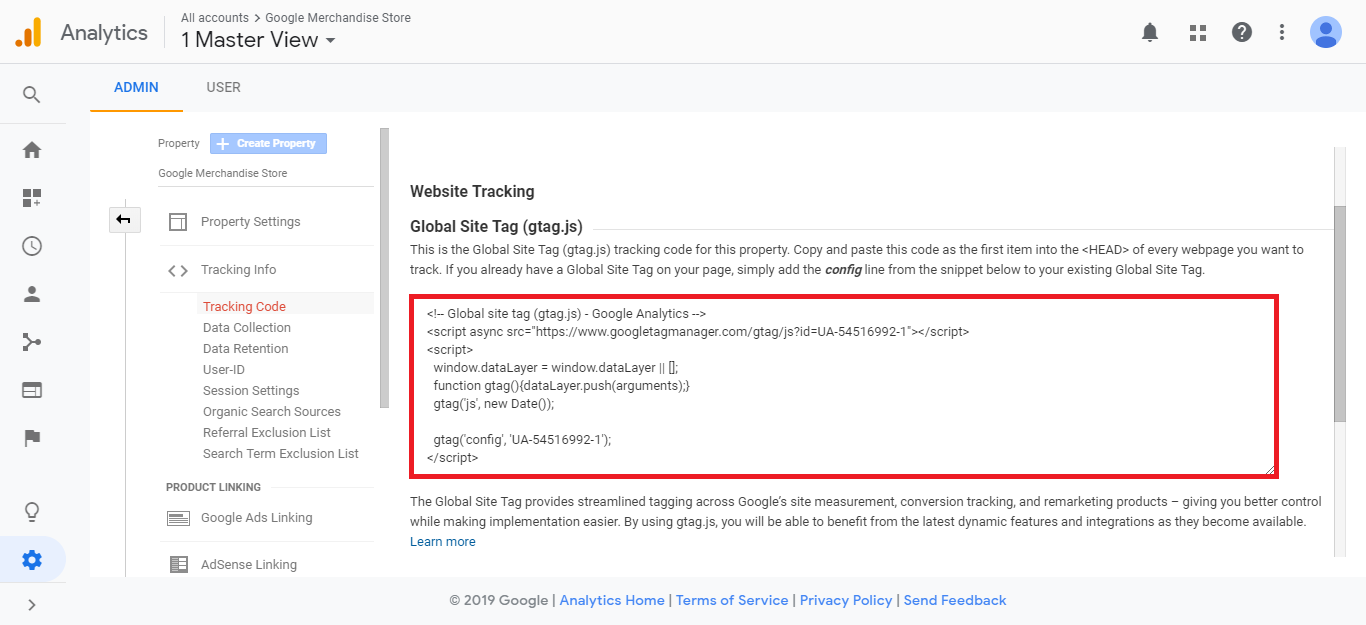
Task: Open Realtime reports clock icon
Action: [32, 246]
